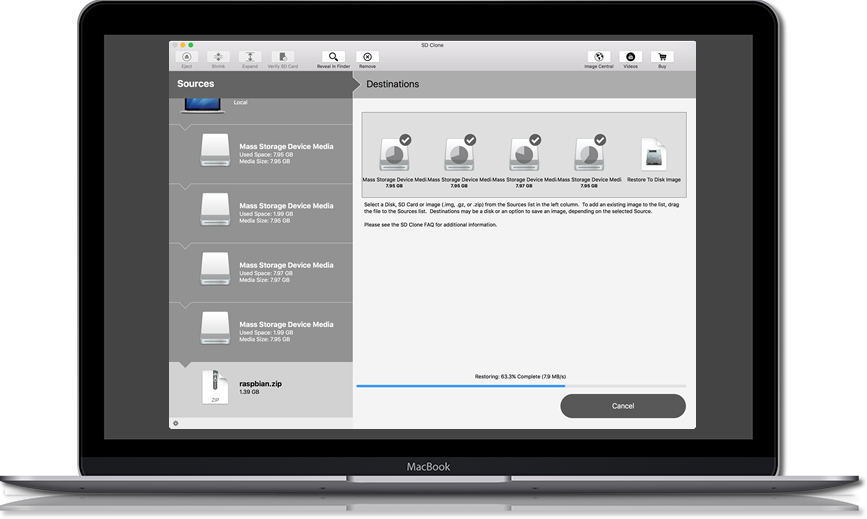
Task: Open the Videos toolbar icon
Action: [630, 58]
